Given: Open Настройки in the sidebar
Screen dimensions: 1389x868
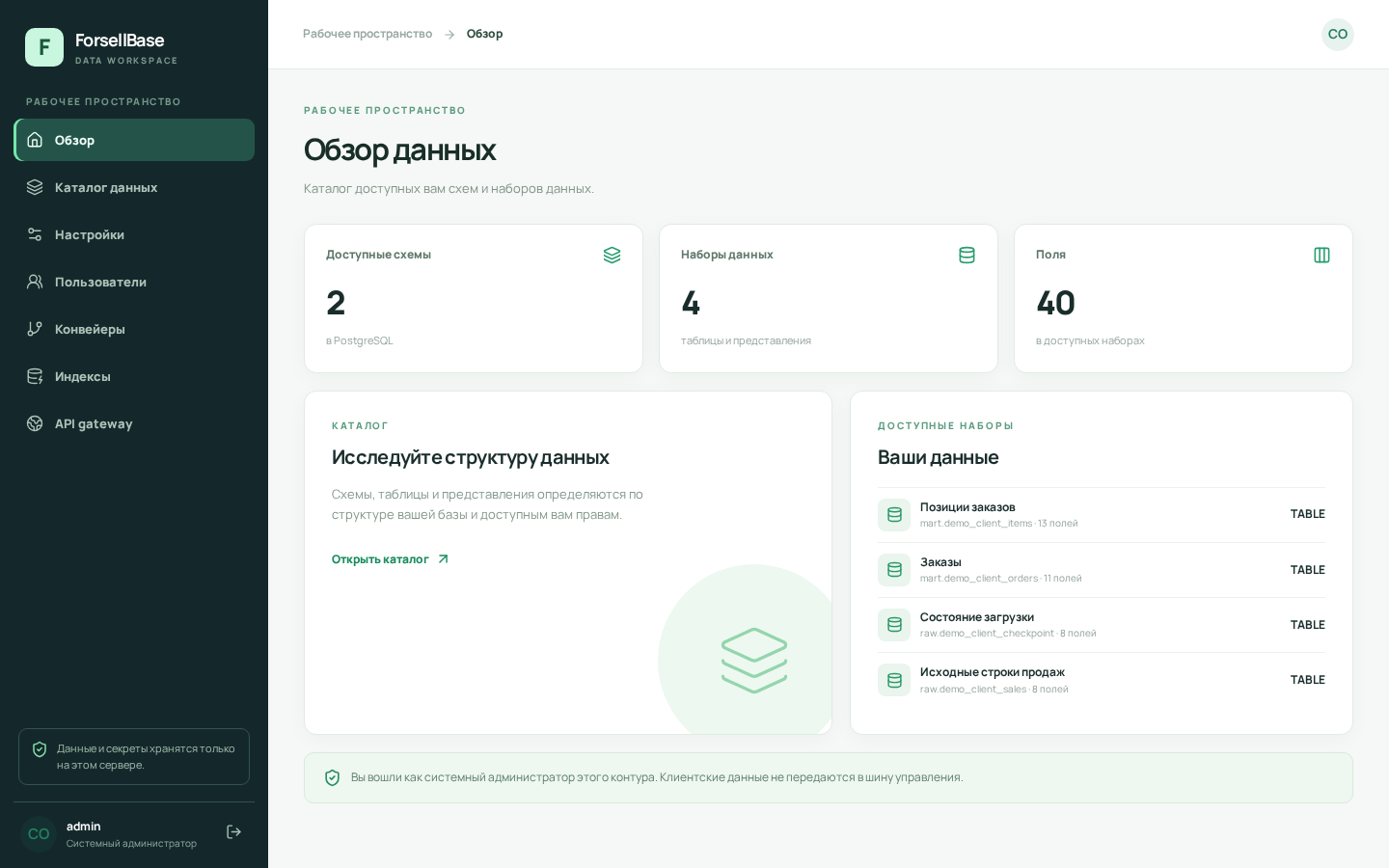Looking at the screenshot, I should click(x=134, y=234).
